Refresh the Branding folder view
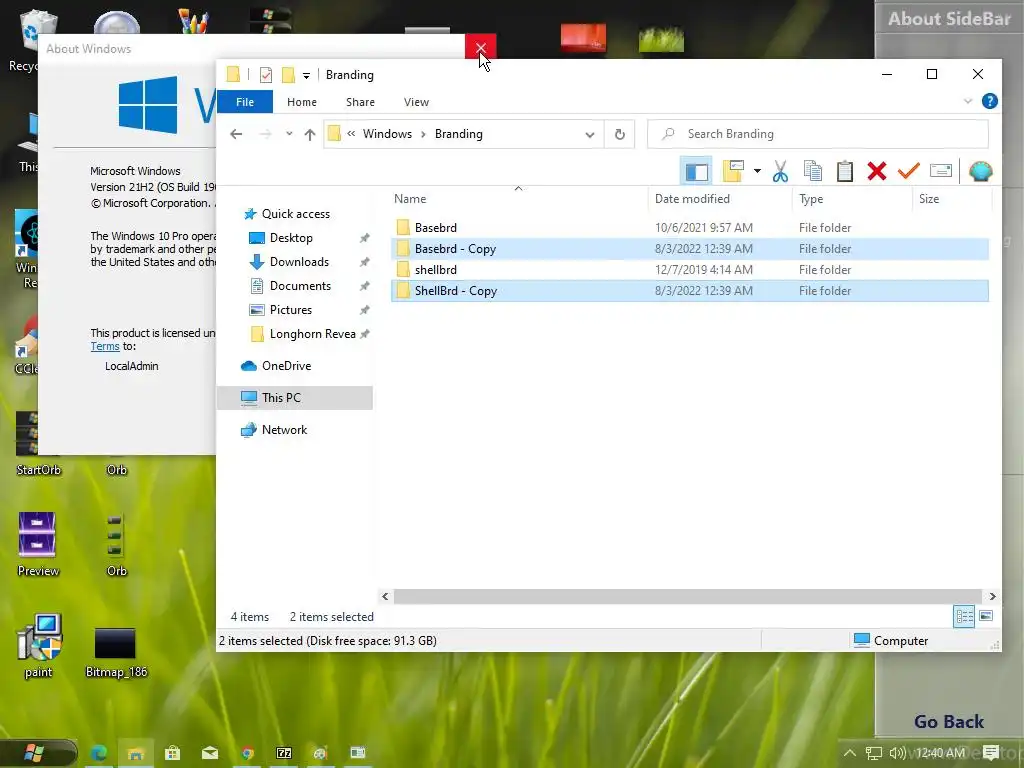The image size is (1024, 768). coord(620,135)
